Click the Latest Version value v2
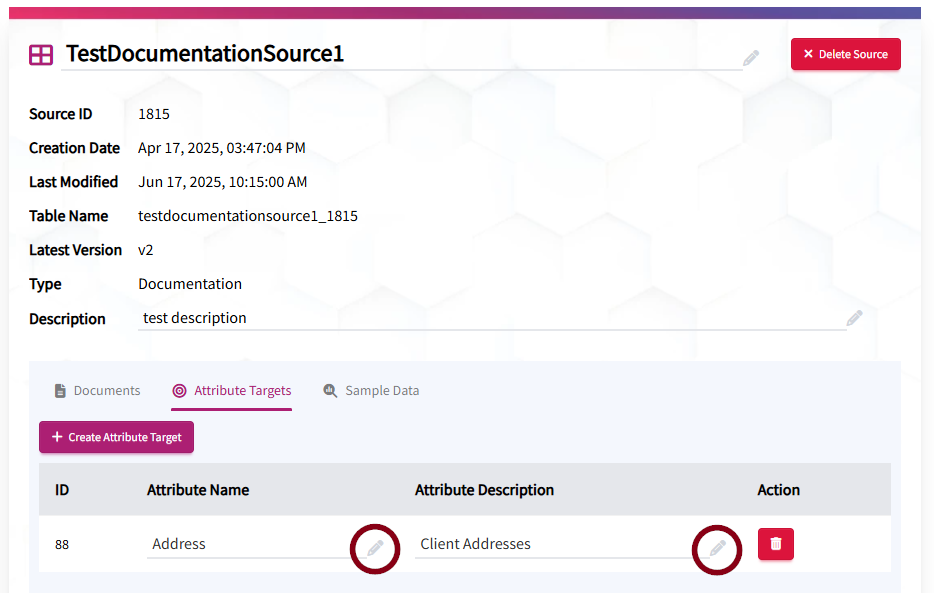The image size is (934, 593). pyautogui.click(x=145, y=250)
